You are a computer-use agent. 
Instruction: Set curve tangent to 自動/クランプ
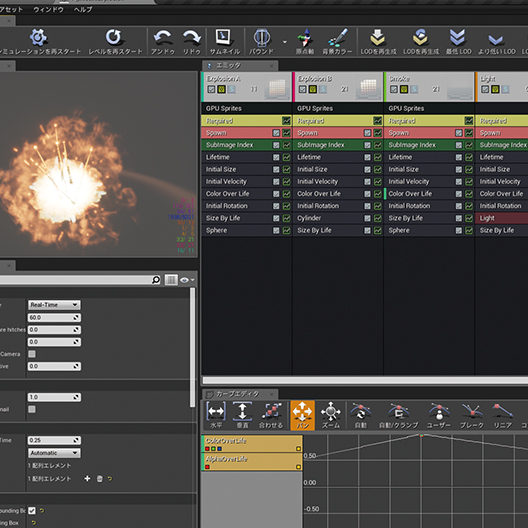(398, 411)
